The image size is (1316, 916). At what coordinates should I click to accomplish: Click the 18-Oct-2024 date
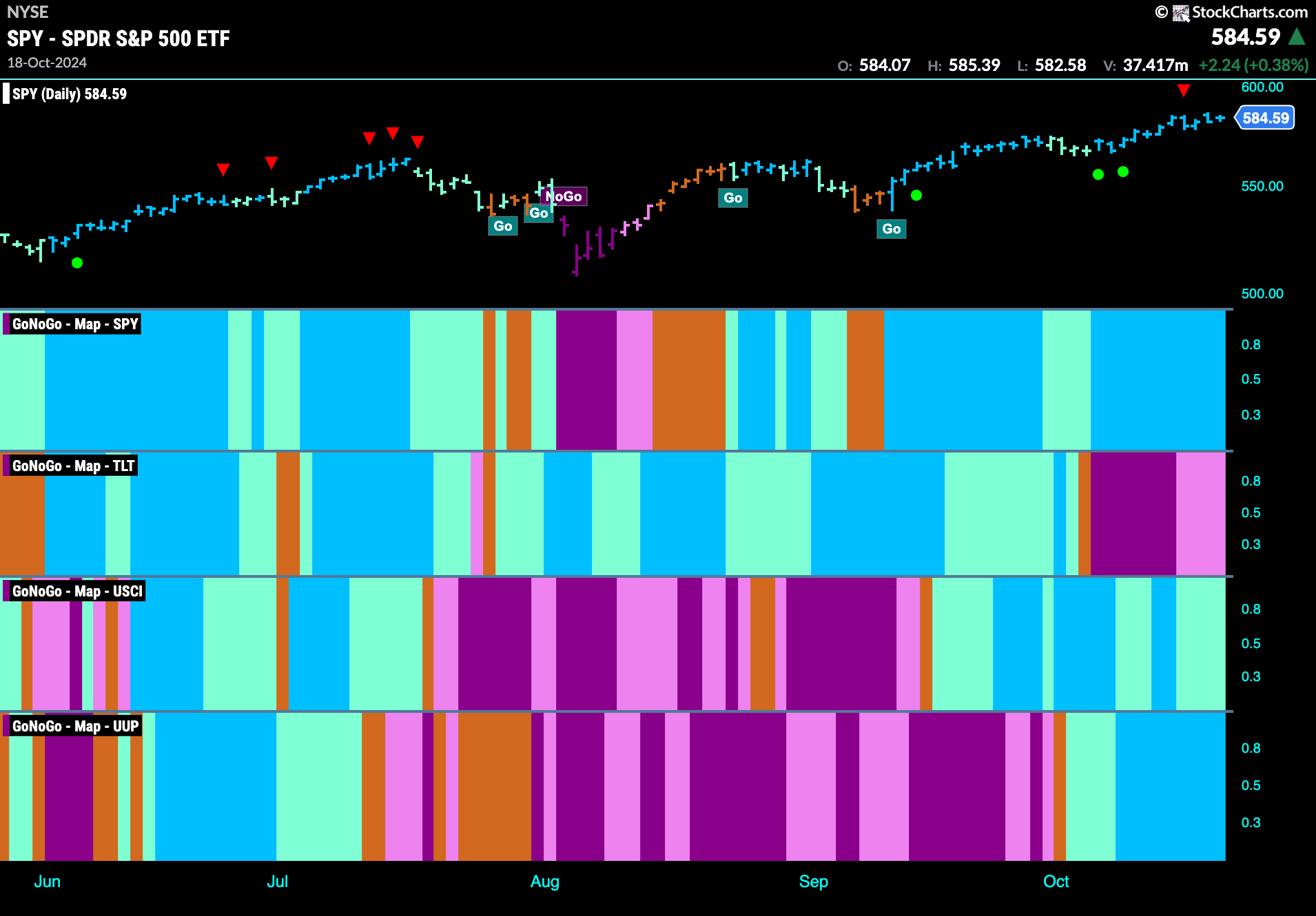point(47,63)
